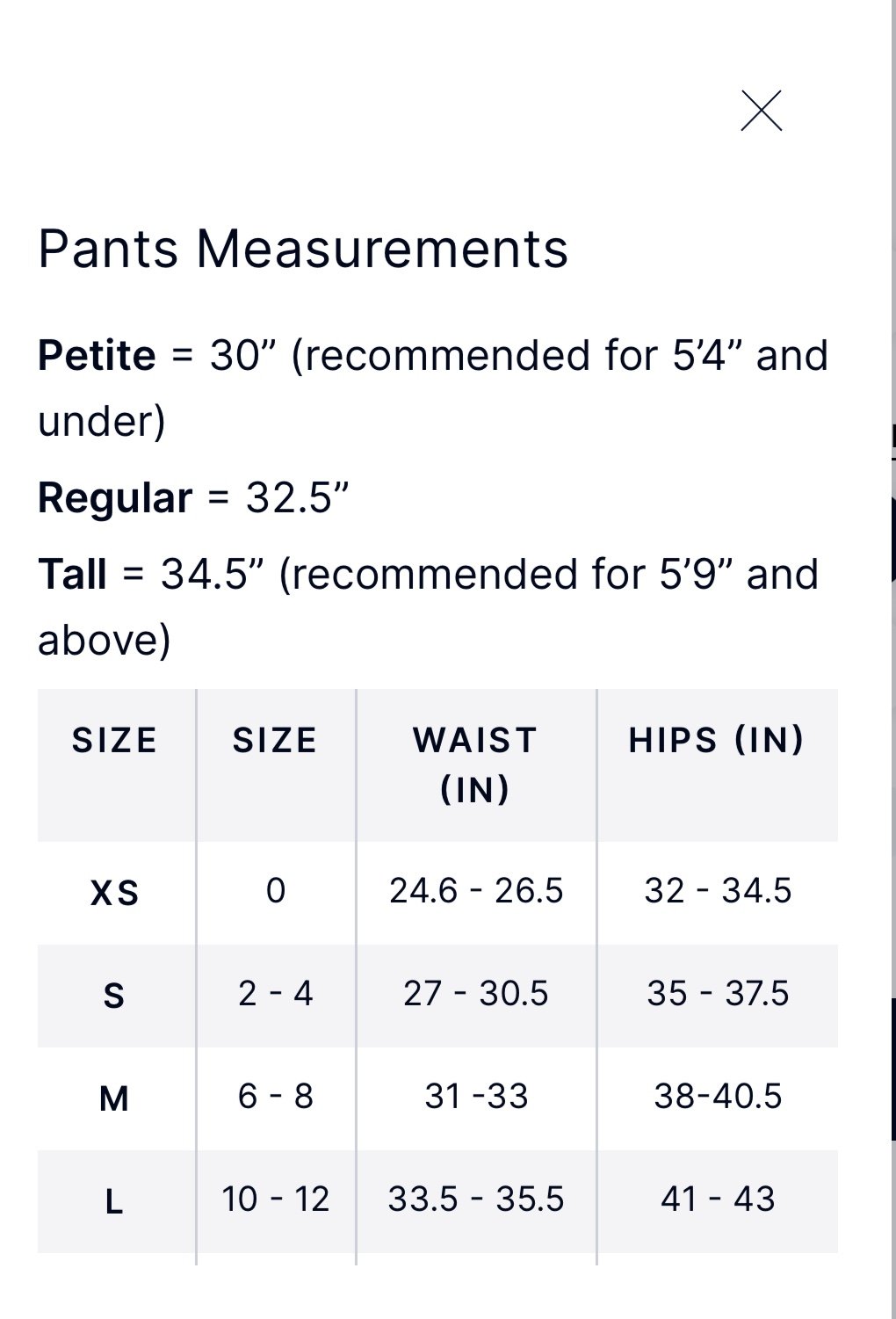The width and height of the screenshot is (896, 1319).
Task: Click the Pants Measurements heading
Action: [x=303, y=249]
